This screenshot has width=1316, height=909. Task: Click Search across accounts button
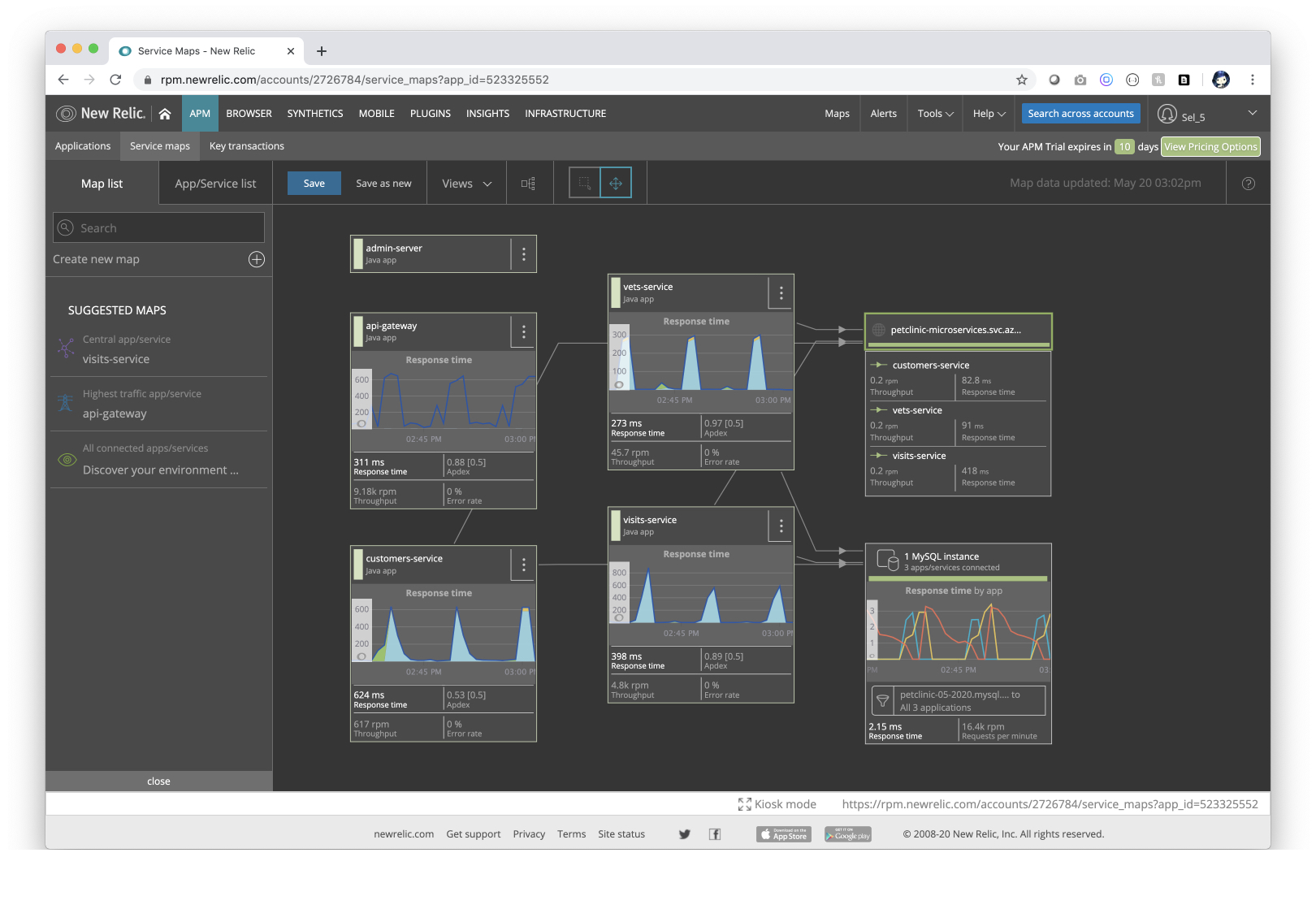click(1080, 114)
